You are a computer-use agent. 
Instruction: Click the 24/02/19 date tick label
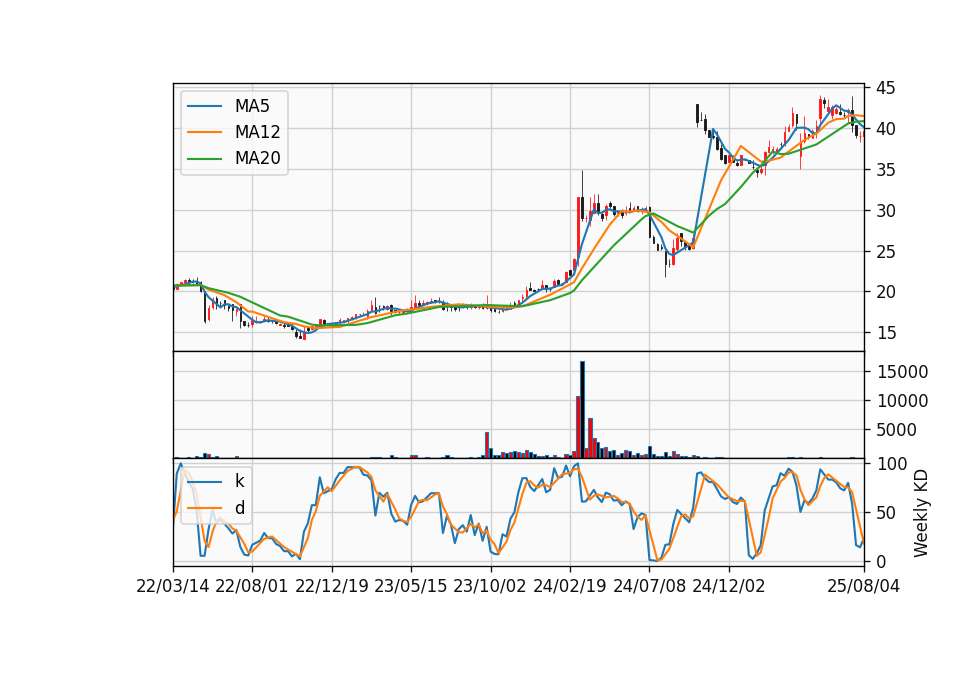[569, 586]
